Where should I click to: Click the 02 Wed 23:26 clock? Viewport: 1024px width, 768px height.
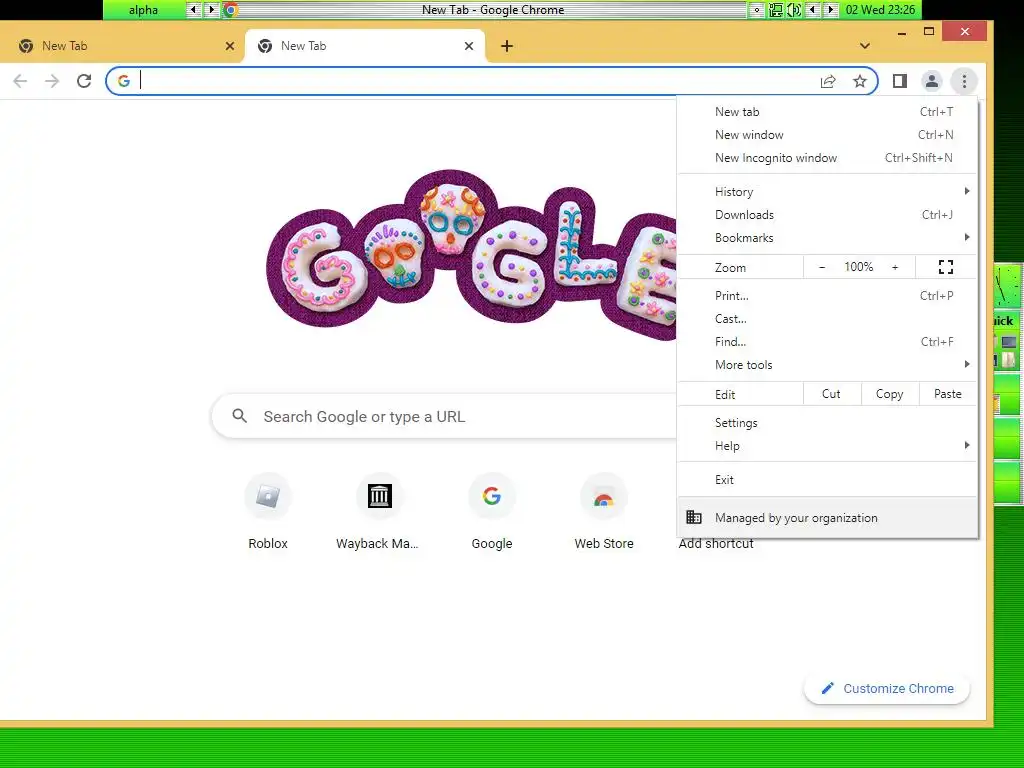pos(880,10)
